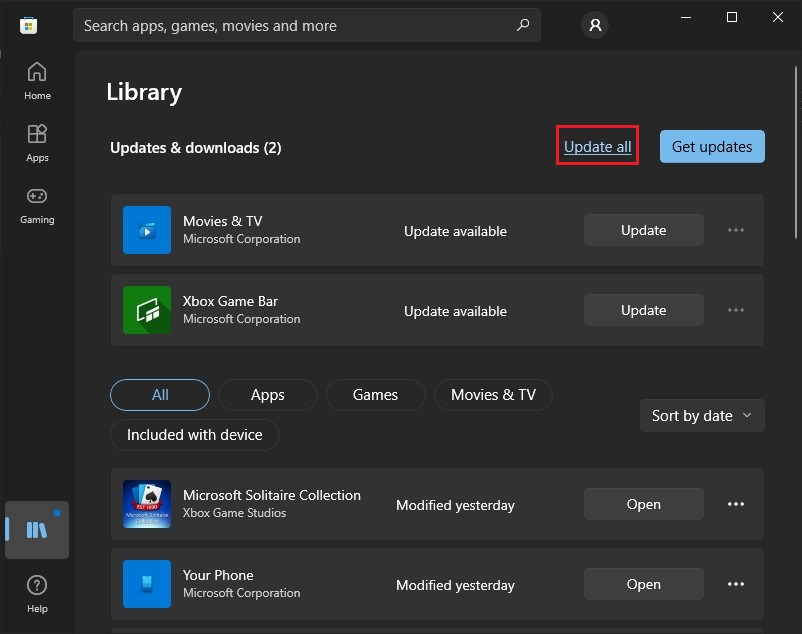The width and height of the screenshot is (802, 634).
Task: Filter library by Movies & TV
Action: (493, 395)
